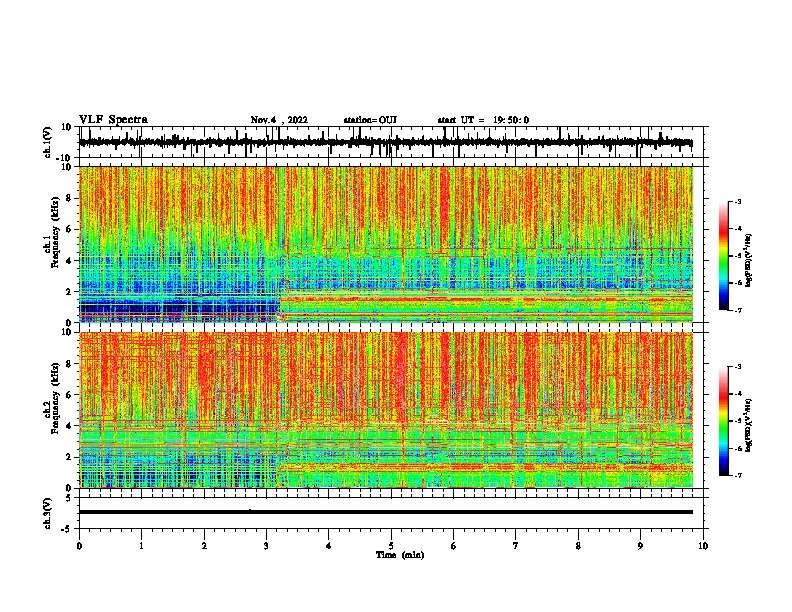Screen dimensions: 792x612
Task: Click the 'station=OUI' label
Action: point(370,120)
